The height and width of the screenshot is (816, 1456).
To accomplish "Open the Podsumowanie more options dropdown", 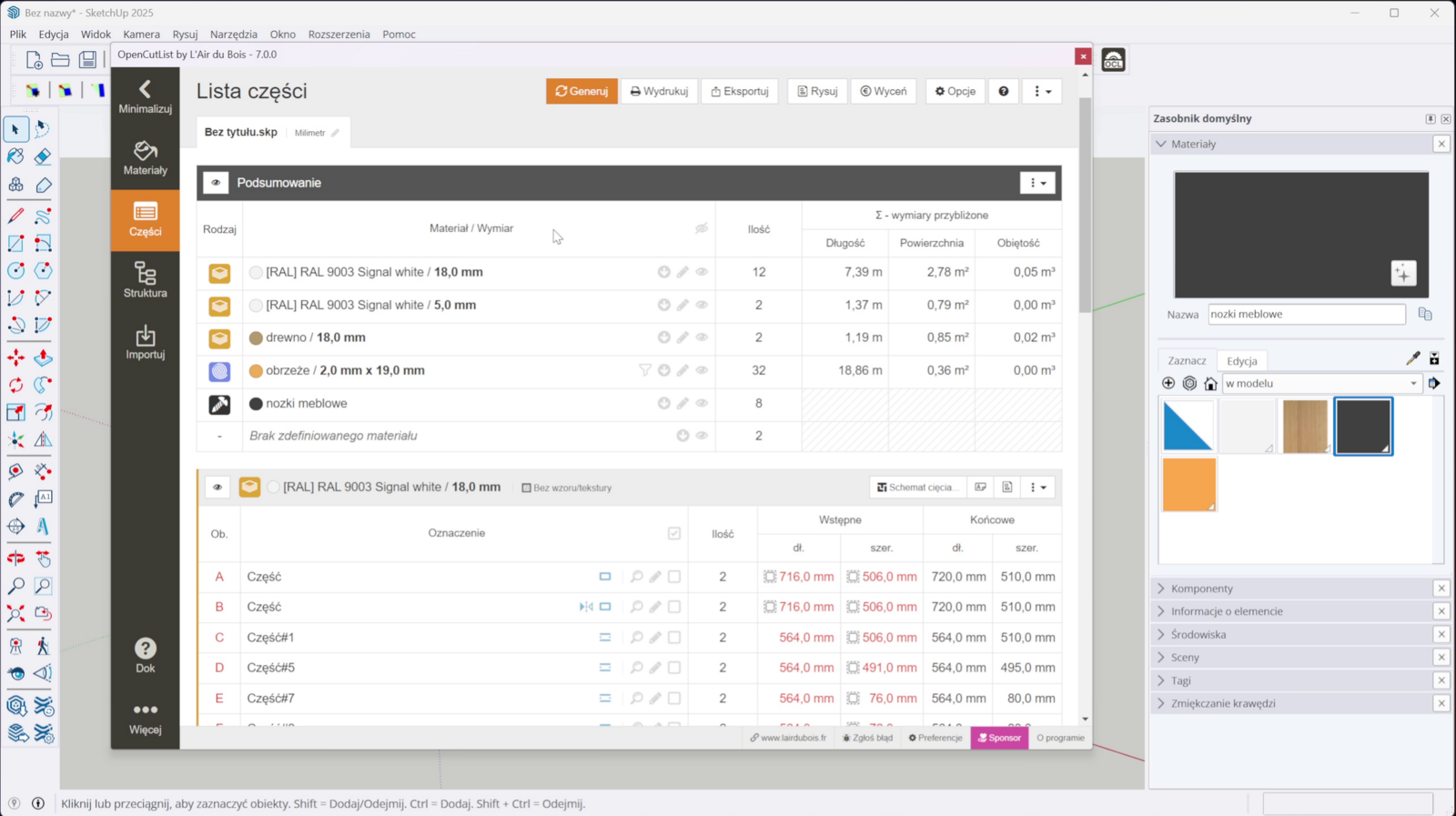I will (1037, 183).
